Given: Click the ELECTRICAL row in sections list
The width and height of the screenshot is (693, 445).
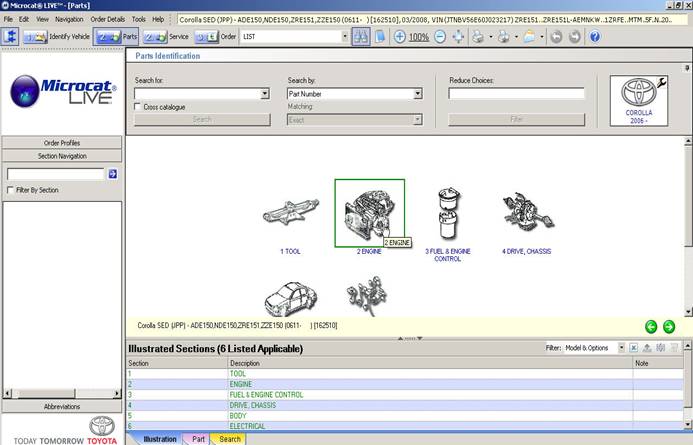Looking at the screenshot, I should click(404, 426).
